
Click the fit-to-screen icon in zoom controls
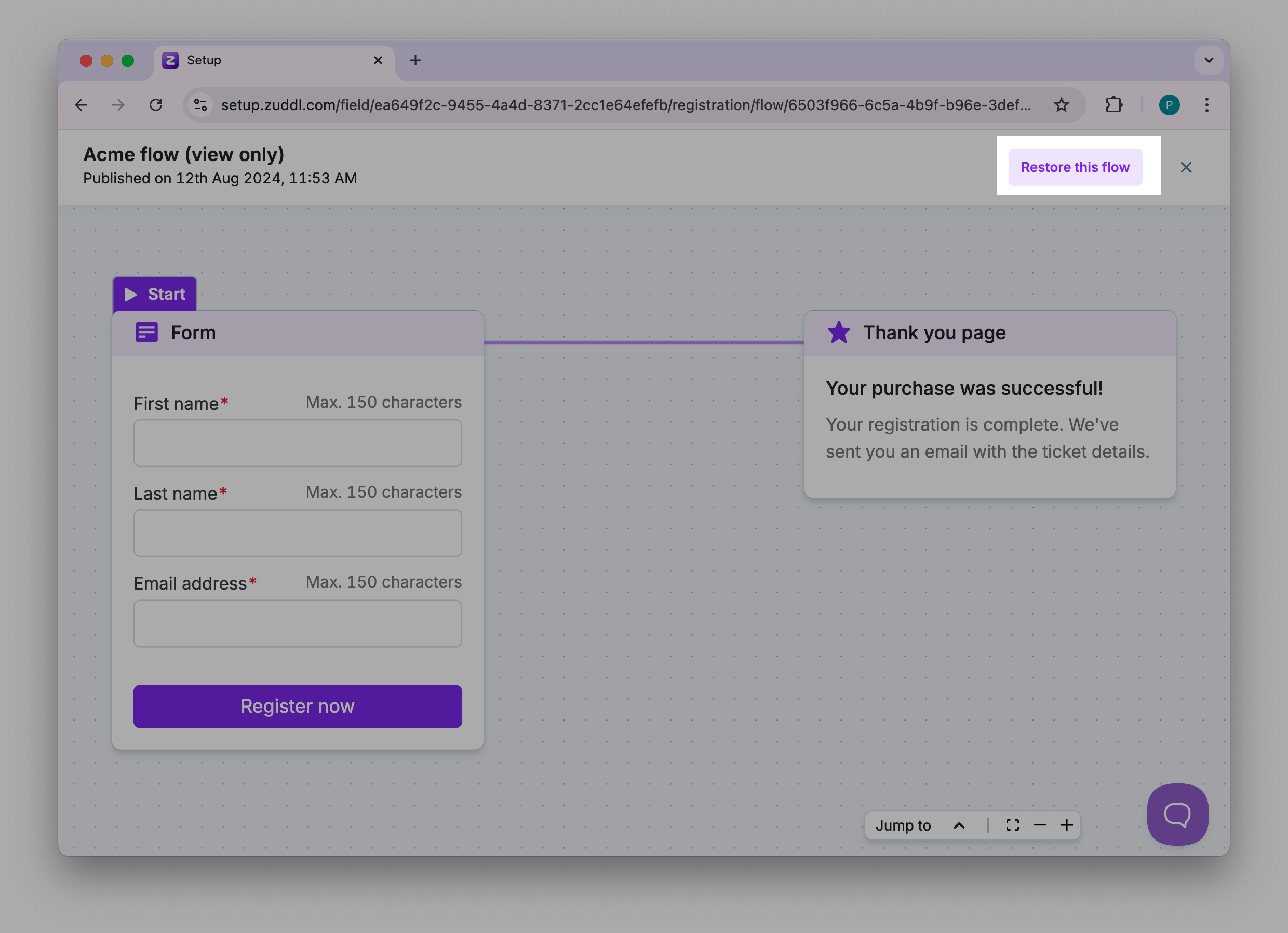point(1013,825)
